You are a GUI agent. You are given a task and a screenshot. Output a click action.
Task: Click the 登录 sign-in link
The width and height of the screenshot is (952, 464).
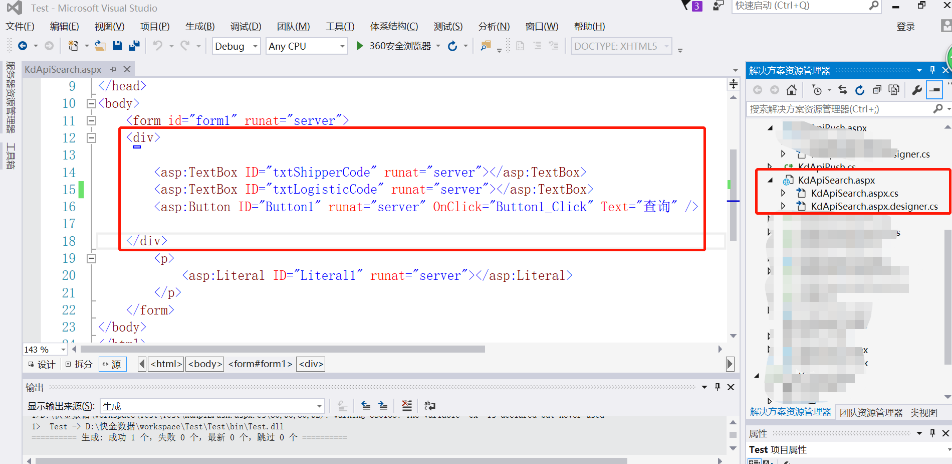click(905, 27)
